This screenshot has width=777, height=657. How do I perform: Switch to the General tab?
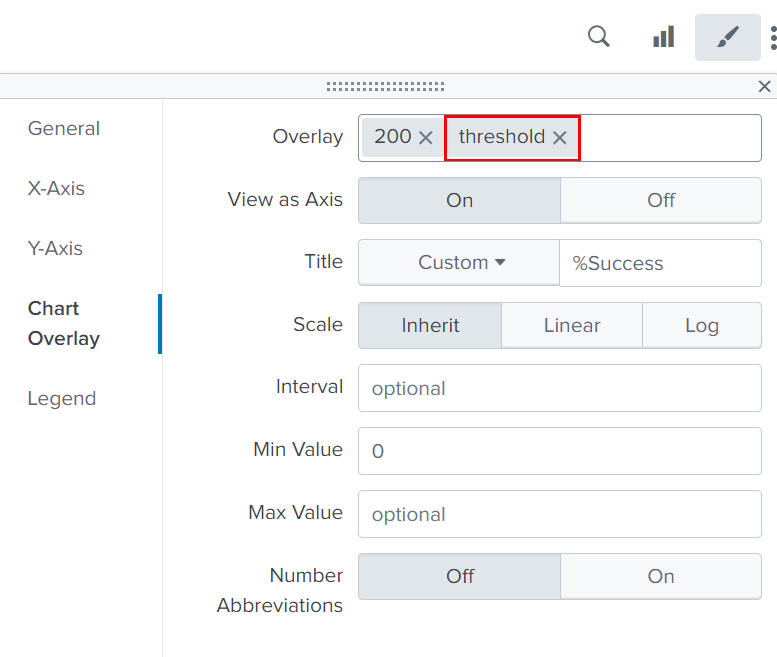tap(64, 128)
